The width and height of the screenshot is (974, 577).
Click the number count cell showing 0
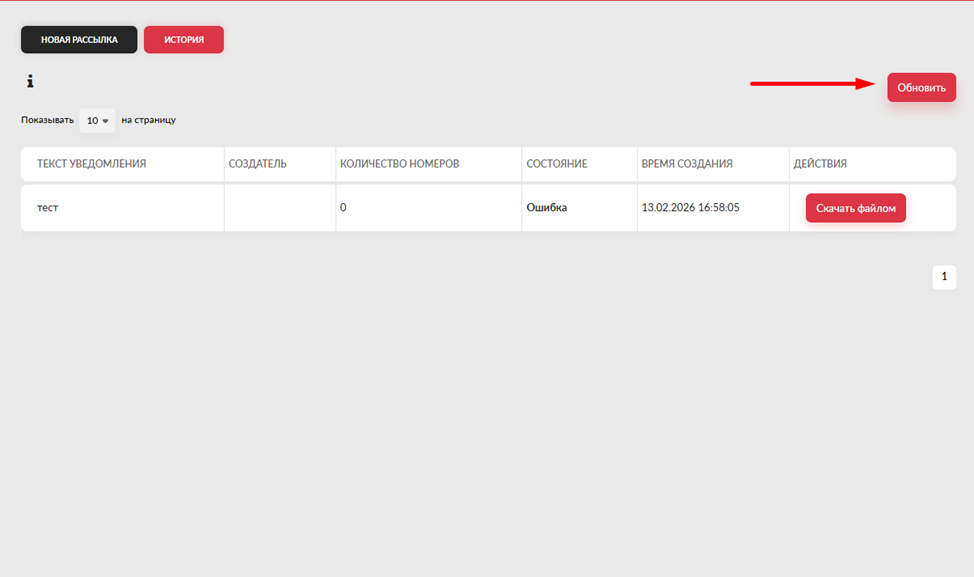click(343, 208)
